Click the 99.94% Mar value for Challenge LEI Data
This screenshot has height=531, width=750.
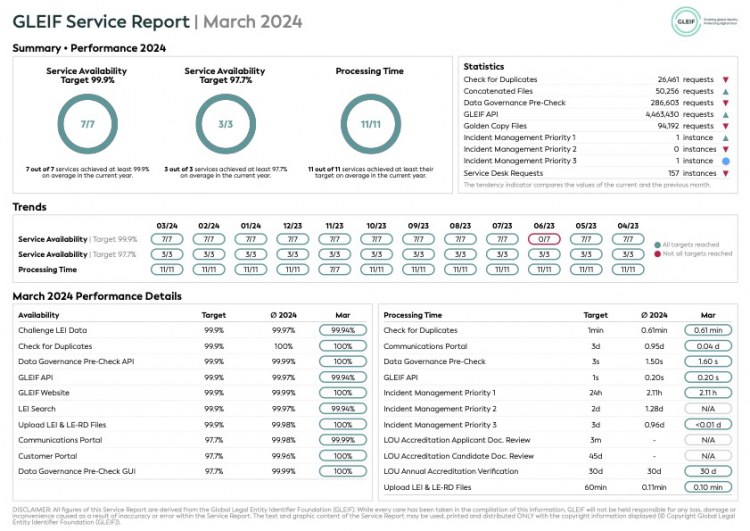[343, 330]
